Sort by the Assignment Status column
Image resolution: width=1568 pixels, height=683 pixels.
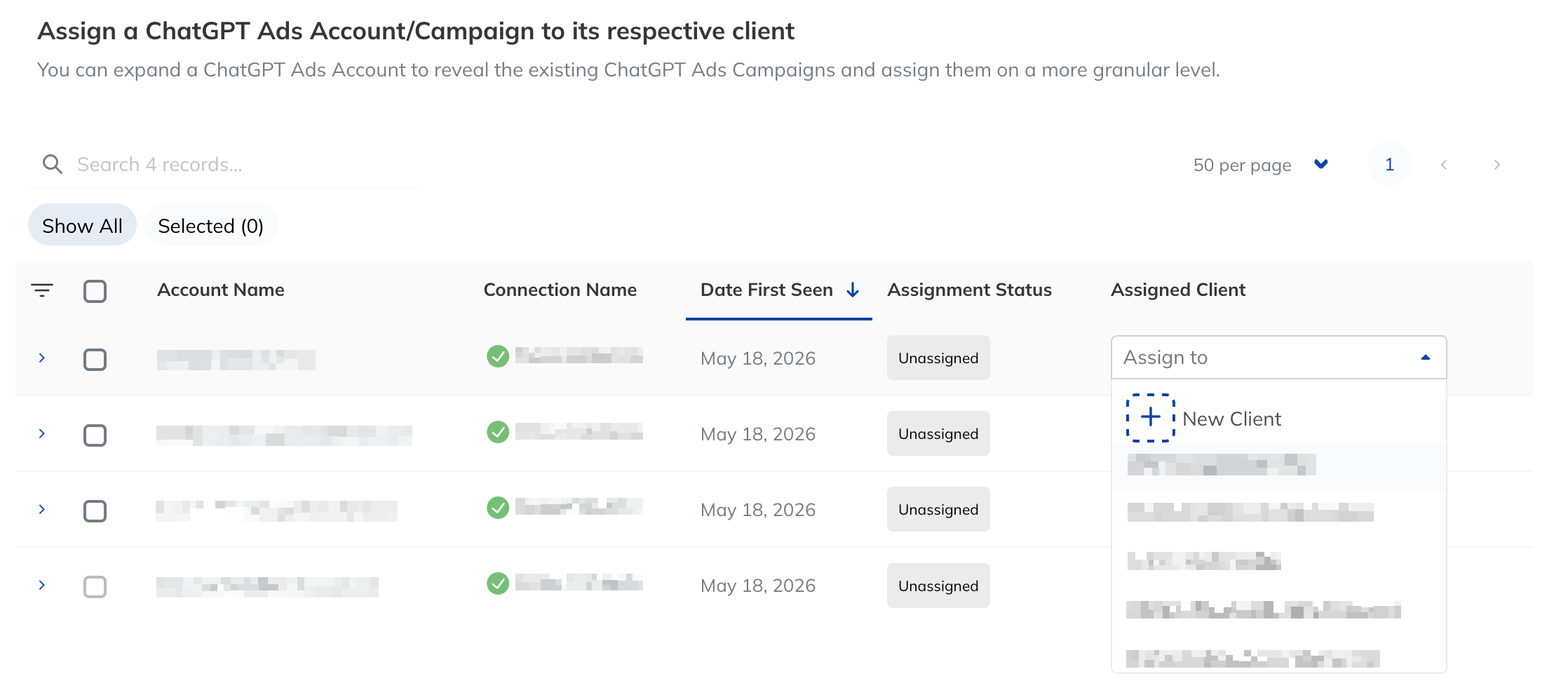pyautogui.click(x=969, y=290)
